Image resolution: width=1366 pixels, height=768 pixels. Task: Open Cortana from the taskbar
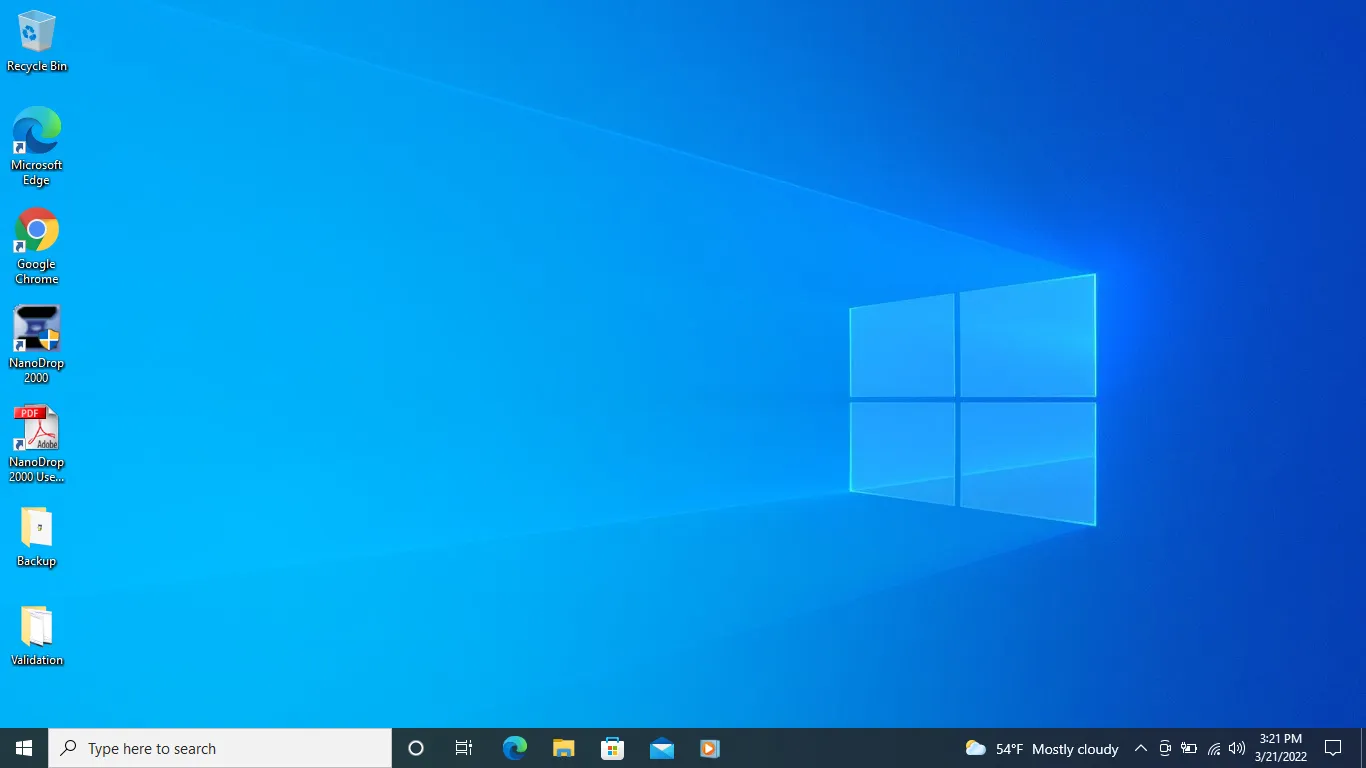click(x=416, y=748)
